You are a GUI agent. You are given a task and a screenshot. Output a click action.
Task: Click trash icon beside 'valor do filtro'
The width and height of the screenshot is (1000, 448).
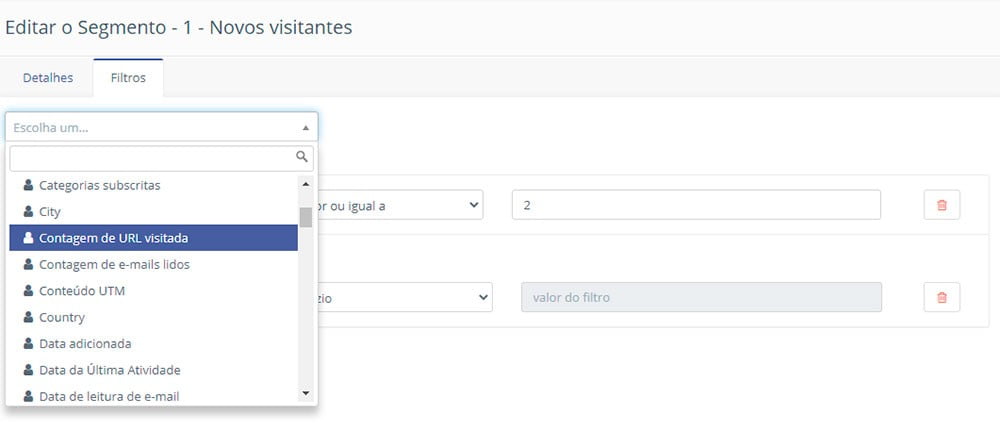pos(941,297)
